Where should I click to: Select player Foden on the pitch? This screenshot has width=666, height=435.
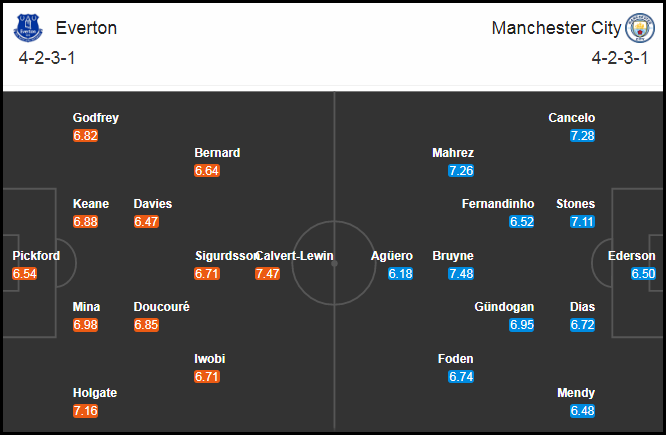click(x=455, y=359)
